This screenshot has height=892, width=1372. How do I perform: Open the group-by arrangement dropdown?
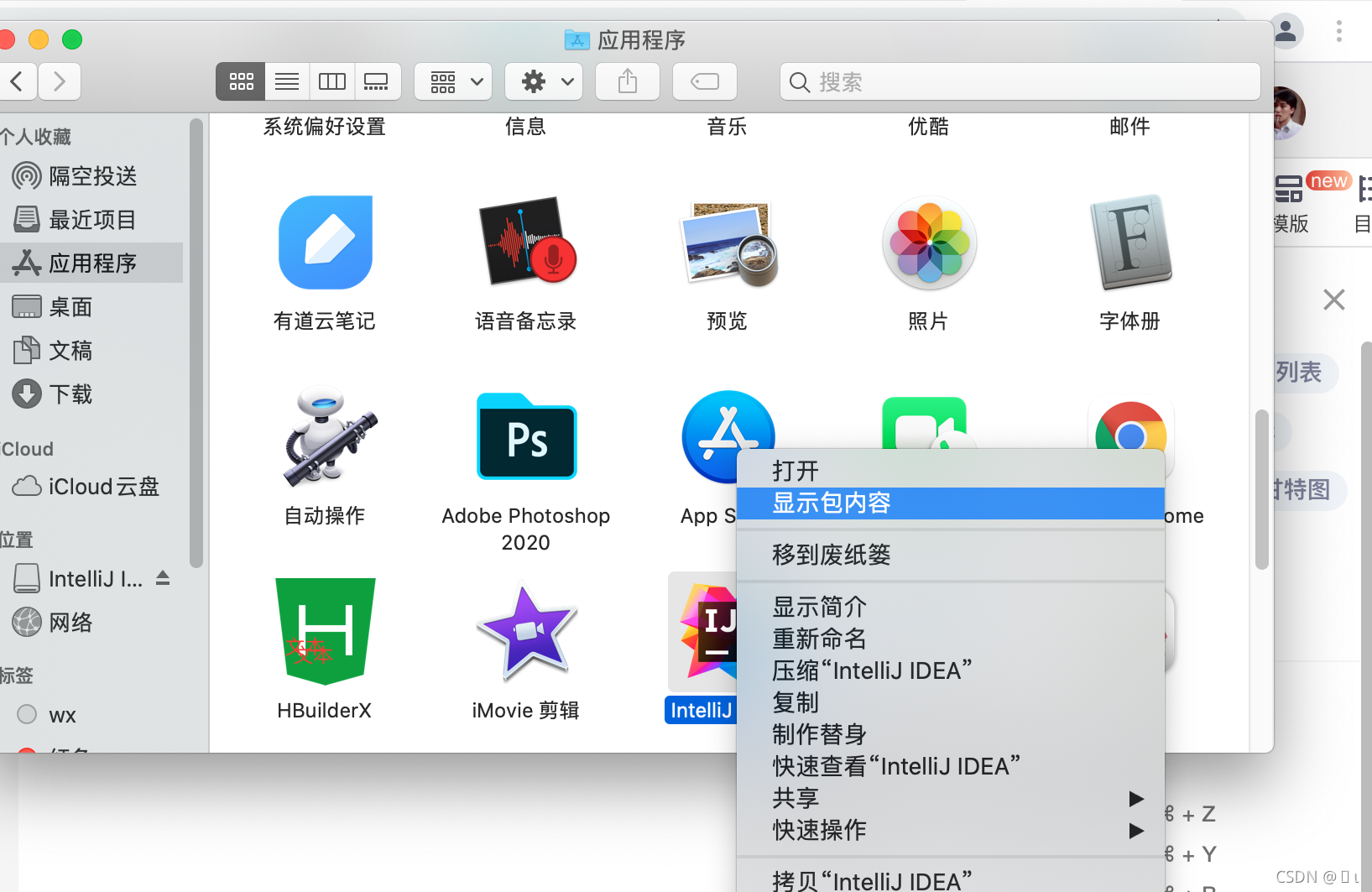[x=453, y=81]
